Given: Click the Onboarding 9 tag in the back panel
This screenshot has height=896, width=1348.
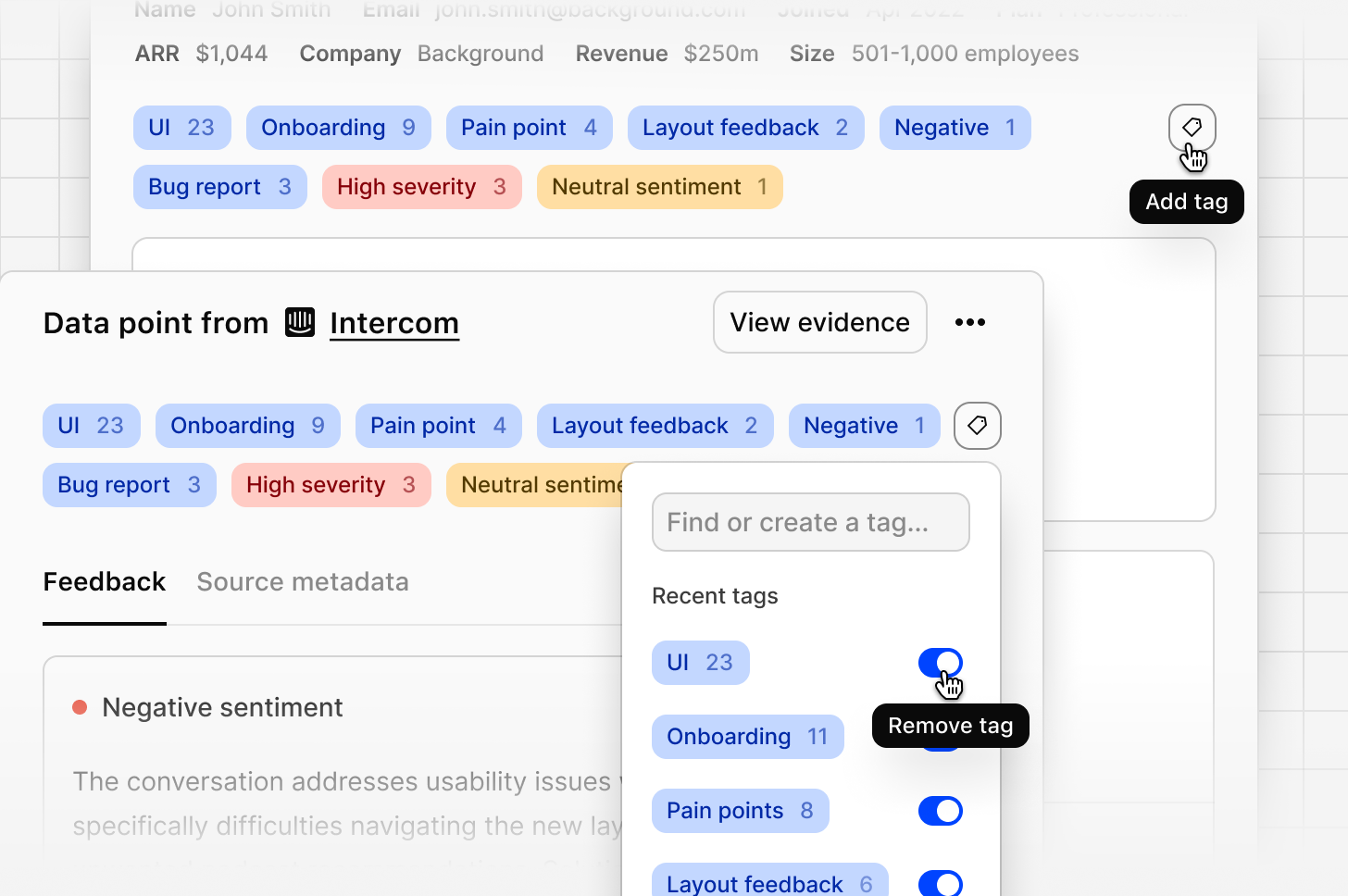Looking at the screenshot, I should pos(339,128).
